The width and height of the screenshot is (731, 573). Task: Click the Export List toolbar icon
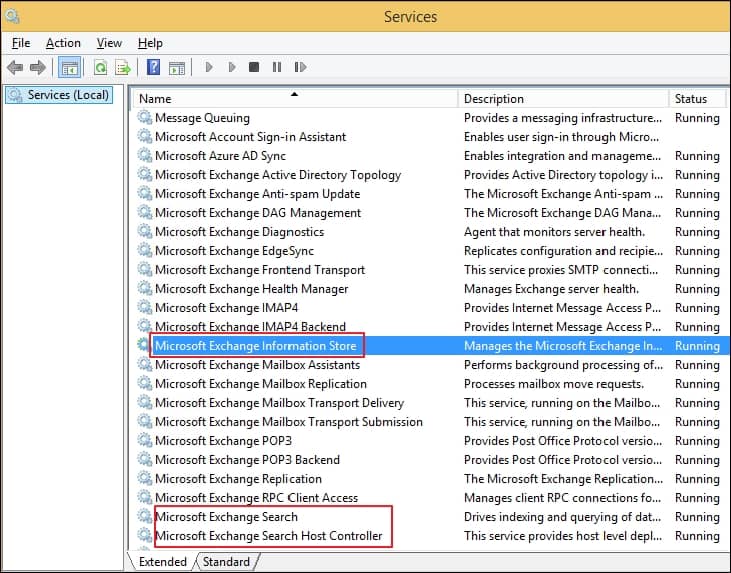(x=123, y=68)
